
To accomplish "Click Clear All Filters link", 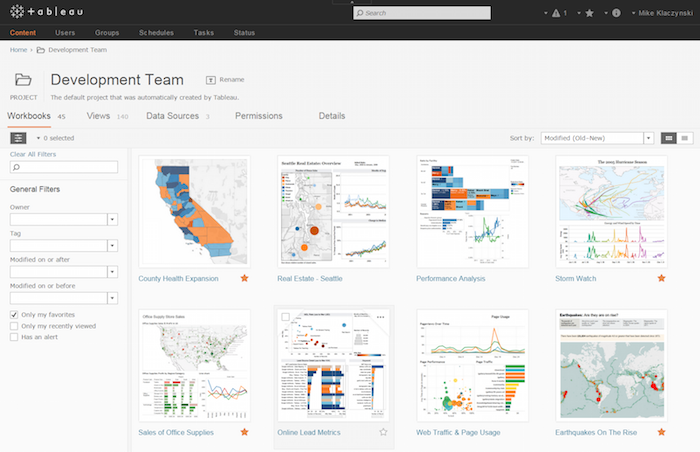I will coord(31,155).
